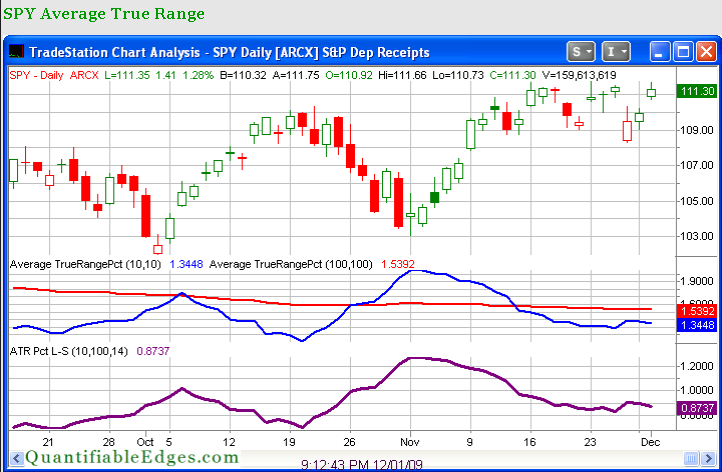Click the left scroll arrow at chart bottom
Viewport: 722px width, 472px height.
click(17, 458)
